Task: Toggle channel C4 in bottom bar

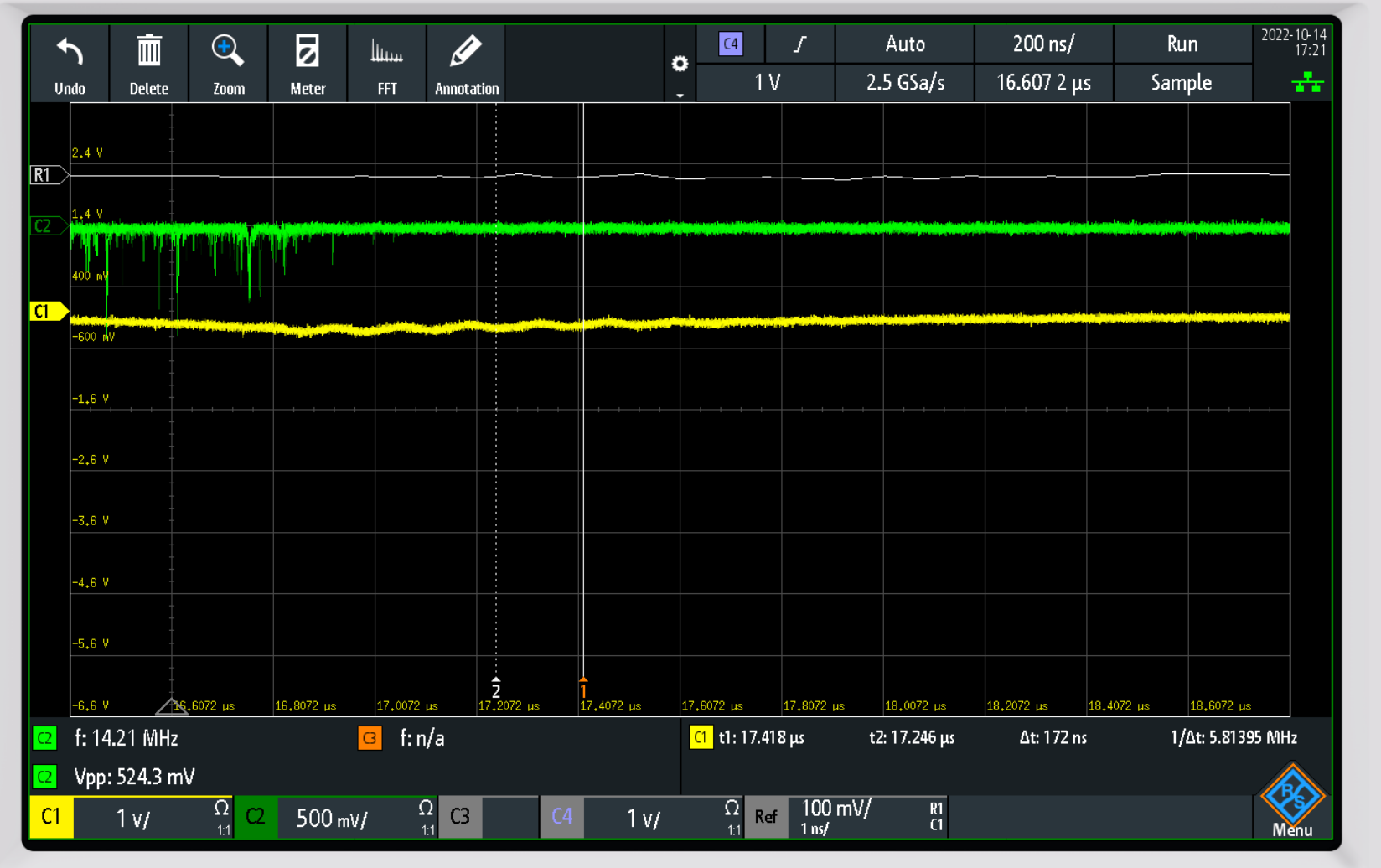Action: tap(561, 817)
